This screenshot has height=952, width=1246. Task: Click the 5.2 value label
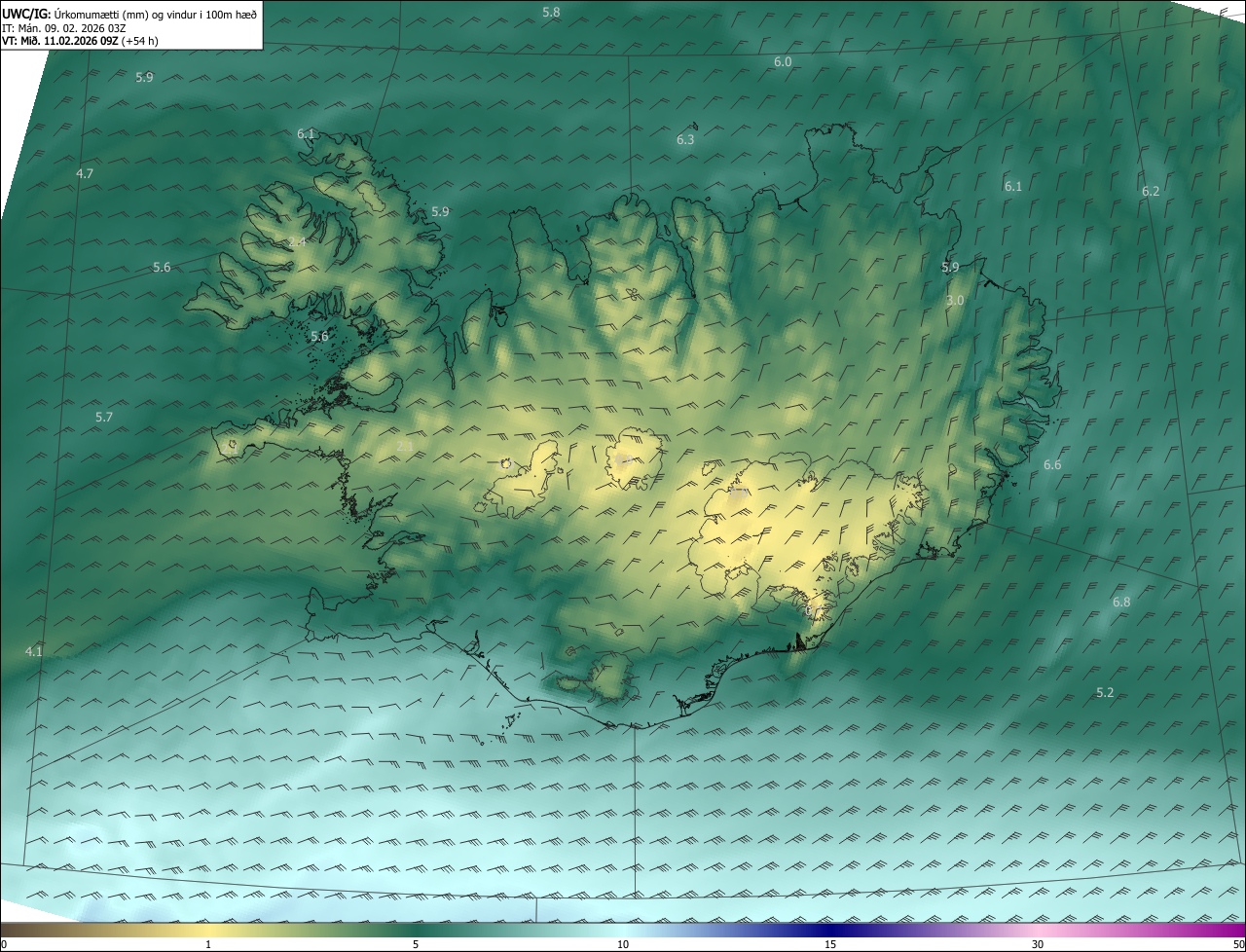[x=1105, y=692]
